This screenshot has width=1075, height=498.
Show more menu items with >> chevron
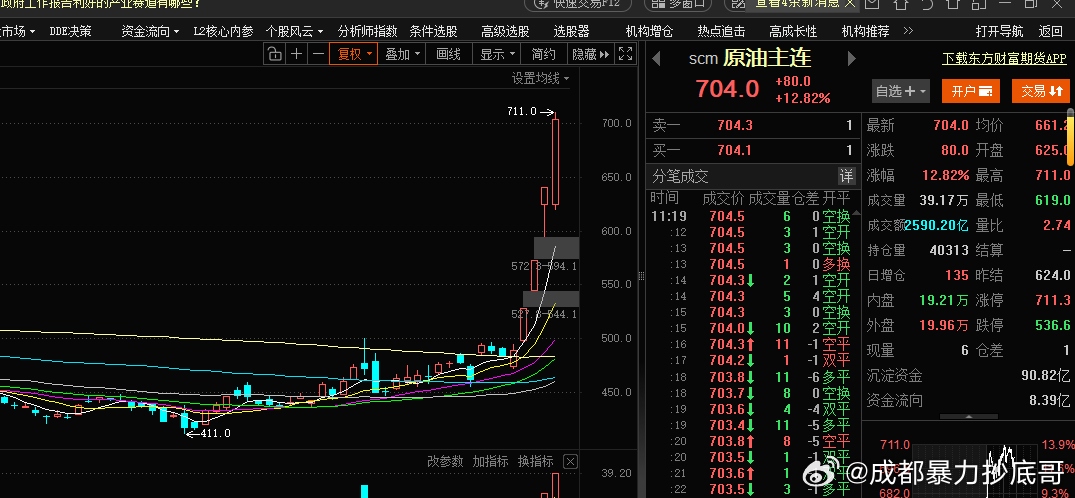click(908, 31)
